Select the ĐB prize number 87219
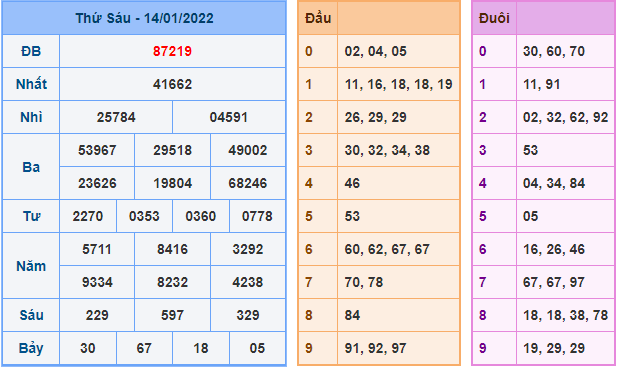 [x=172, y=51]
